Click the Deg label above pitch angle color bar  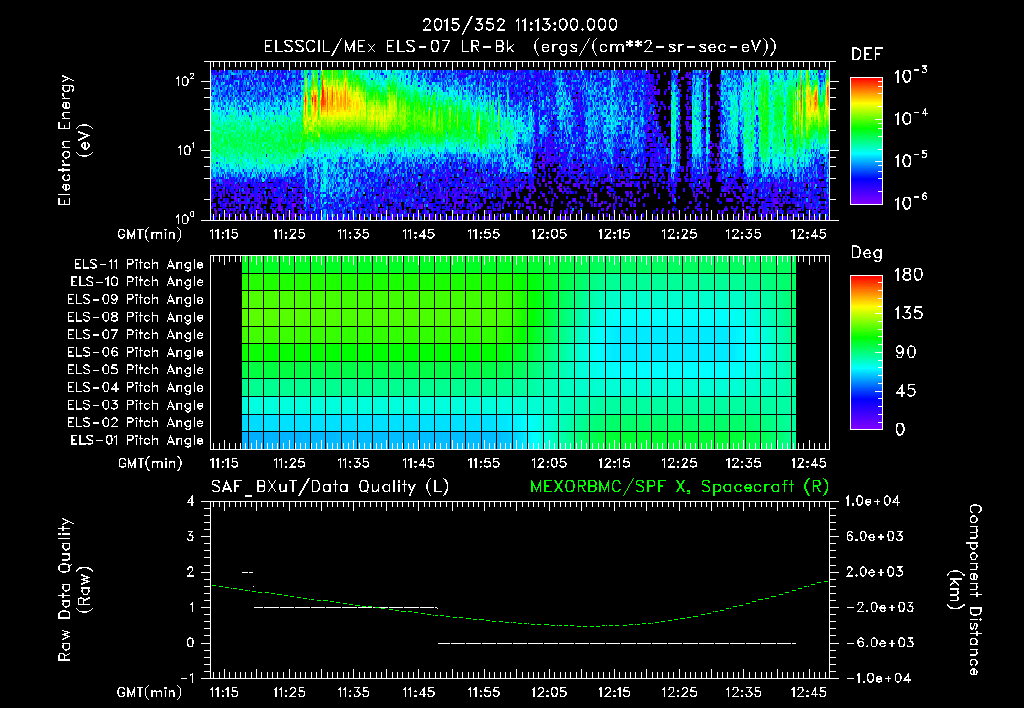[x=867, y=253]
